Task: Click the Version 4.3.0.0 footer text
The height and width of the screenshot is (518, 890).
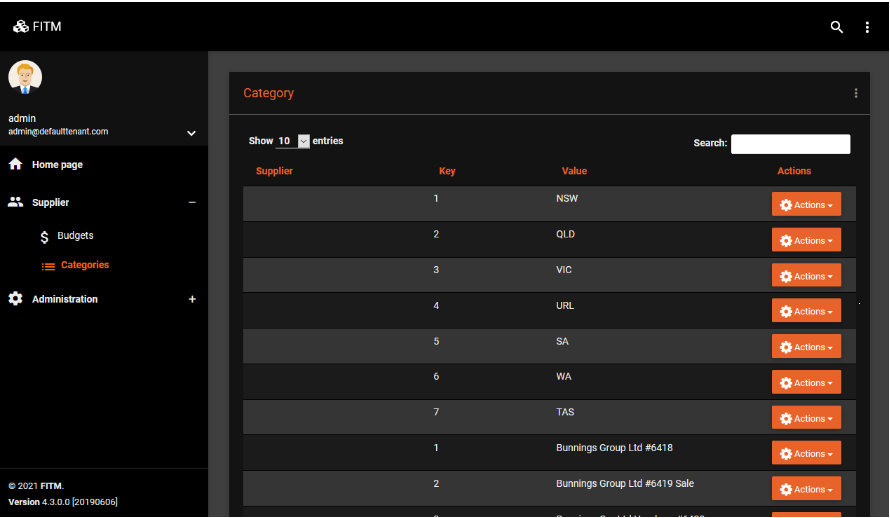Action: (62, 502)
